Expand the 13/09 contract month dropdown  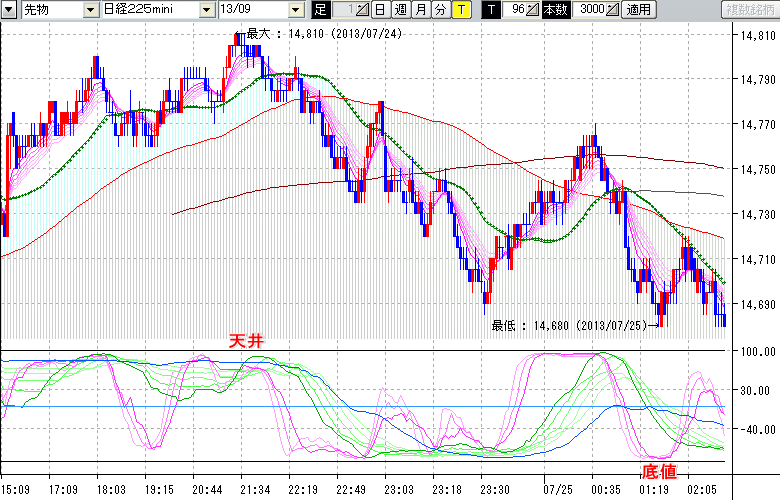295,9
